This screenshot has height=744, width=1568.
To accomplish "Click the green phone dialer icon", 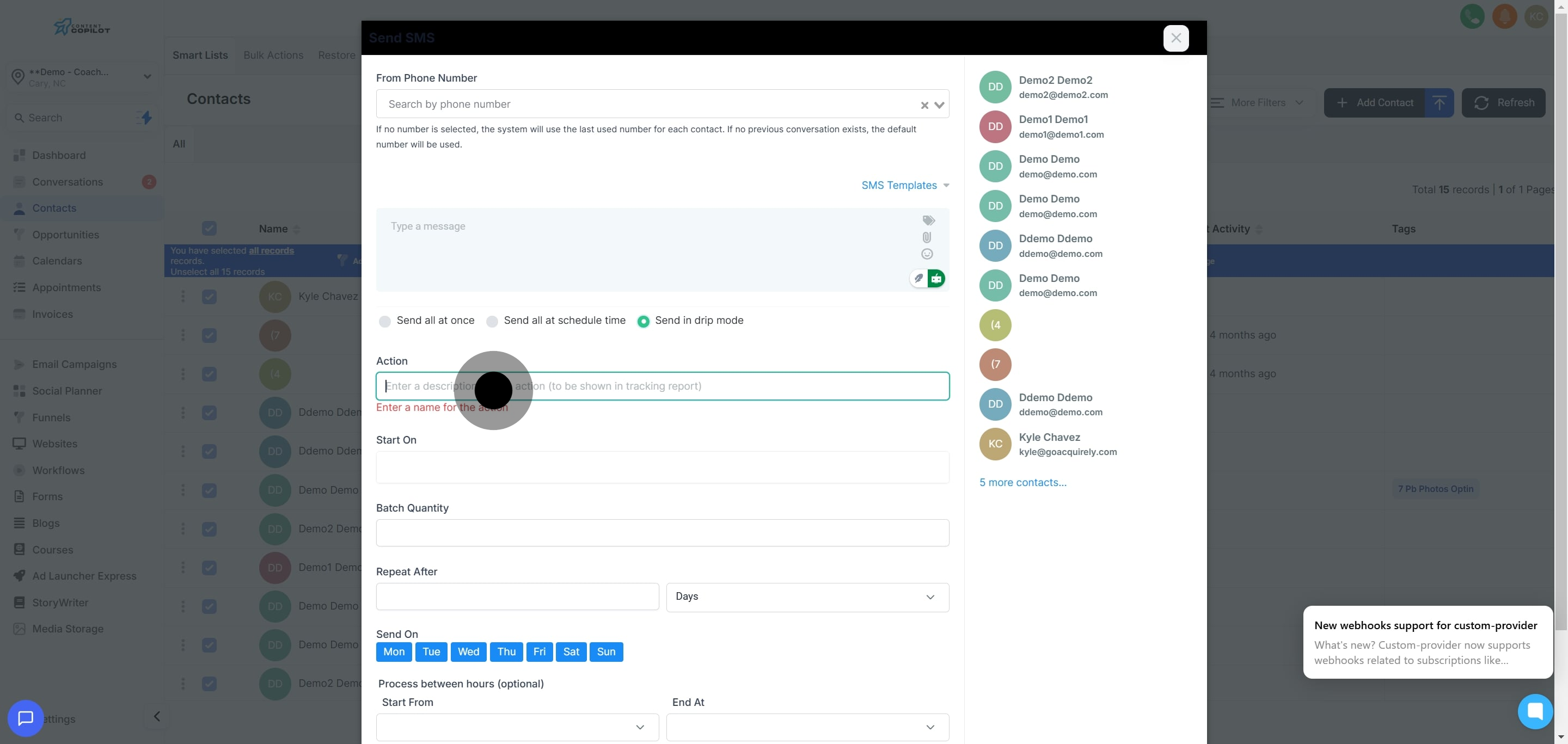I will (1472, 16).
